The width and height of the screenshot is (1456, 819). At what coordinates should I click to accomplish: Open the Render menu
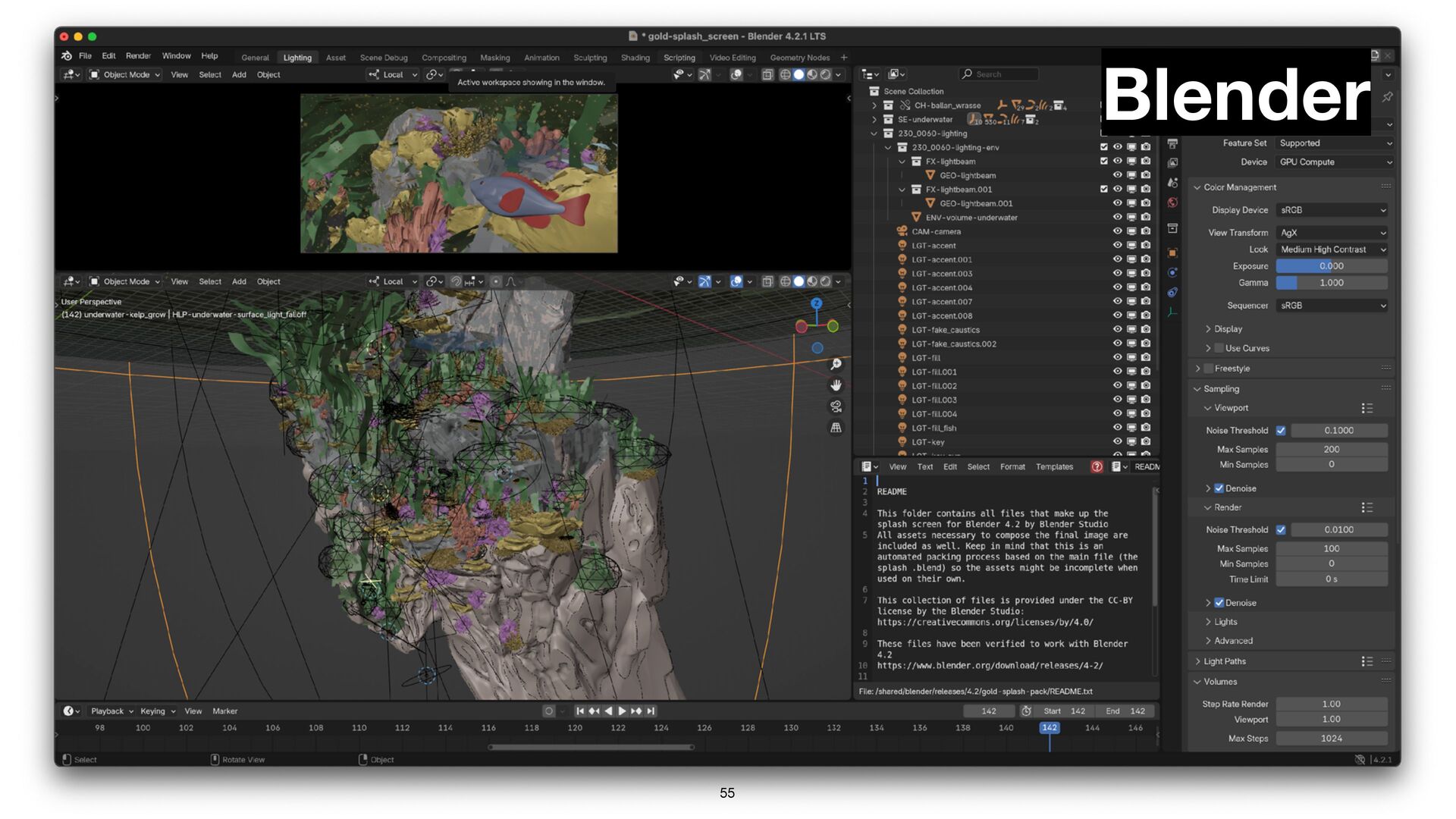138,56
